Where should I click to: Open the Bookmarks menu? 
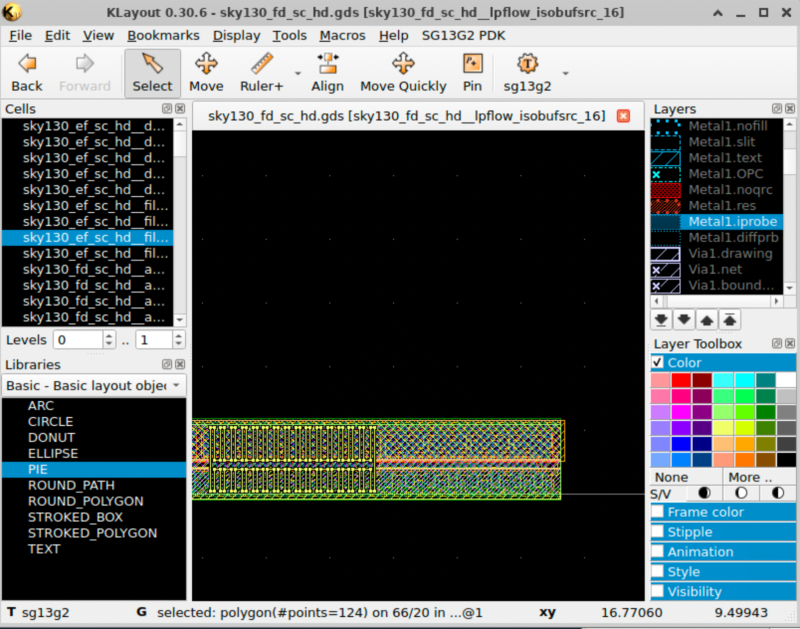tap(163, 35)
